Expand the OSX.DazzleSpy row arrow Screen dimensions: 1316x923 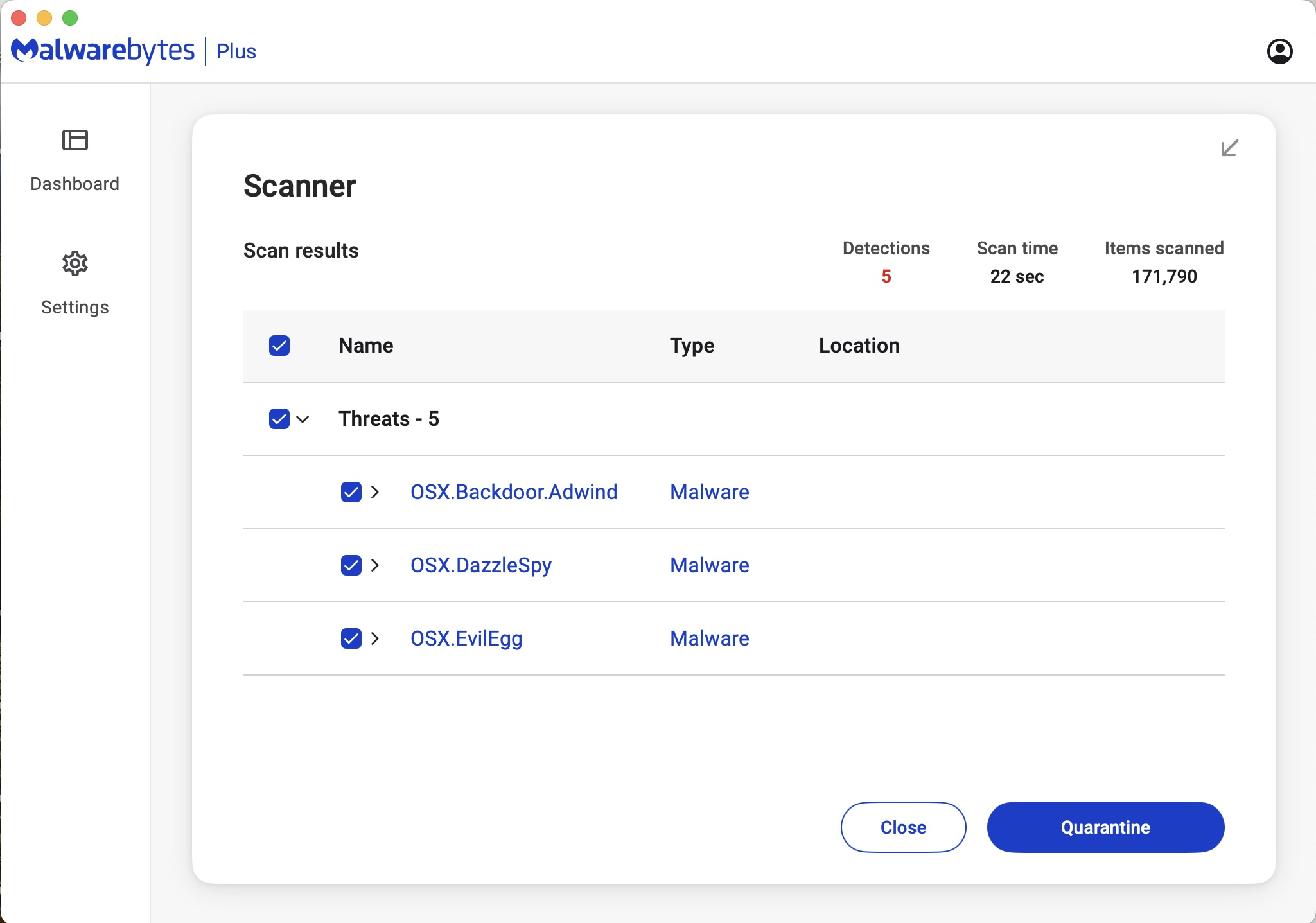(x=375, y=565)
